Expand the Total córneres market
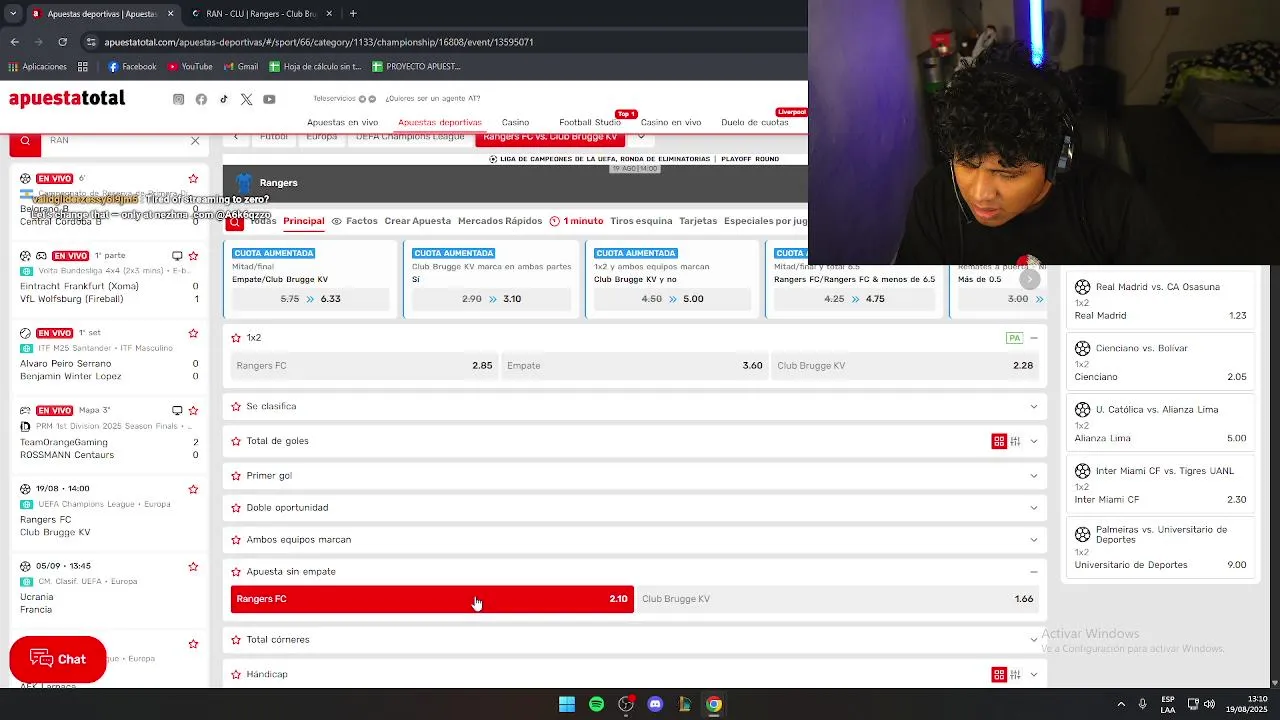This screenshot has height=720, width=1280. tap(1034, 640)
